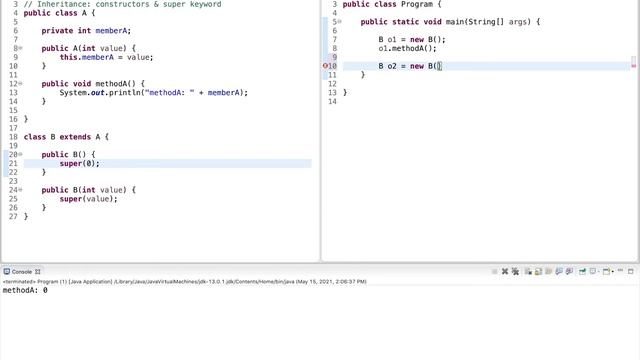Click 'public void methodA() {' signature
Viewport: 640px width, 360px height.
coord(93,84)
